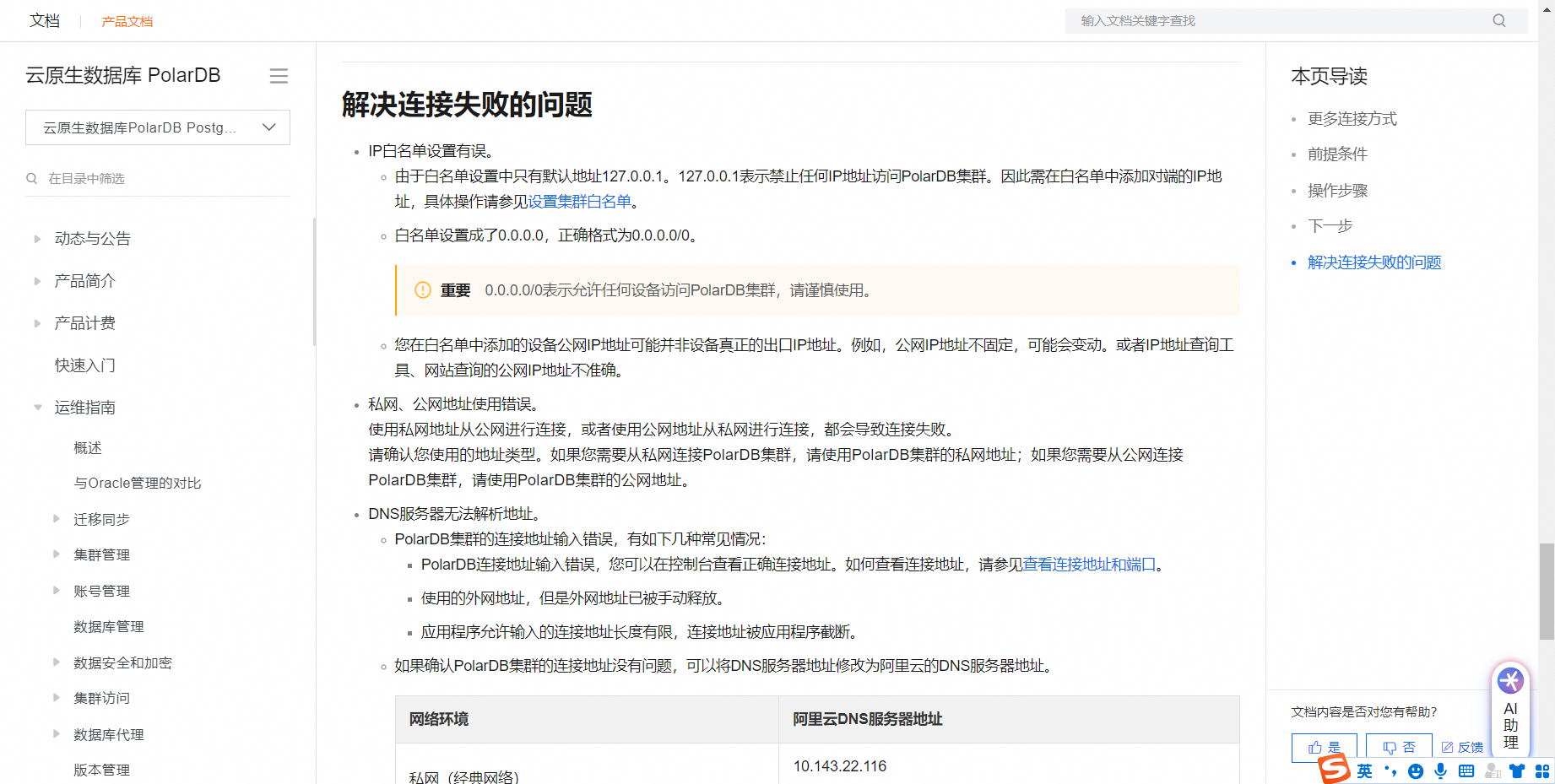This screenshot has height=784, width=1555.
Task: Jump to 解决连接失败的问题 in page guide
Action: point(1374,262)
